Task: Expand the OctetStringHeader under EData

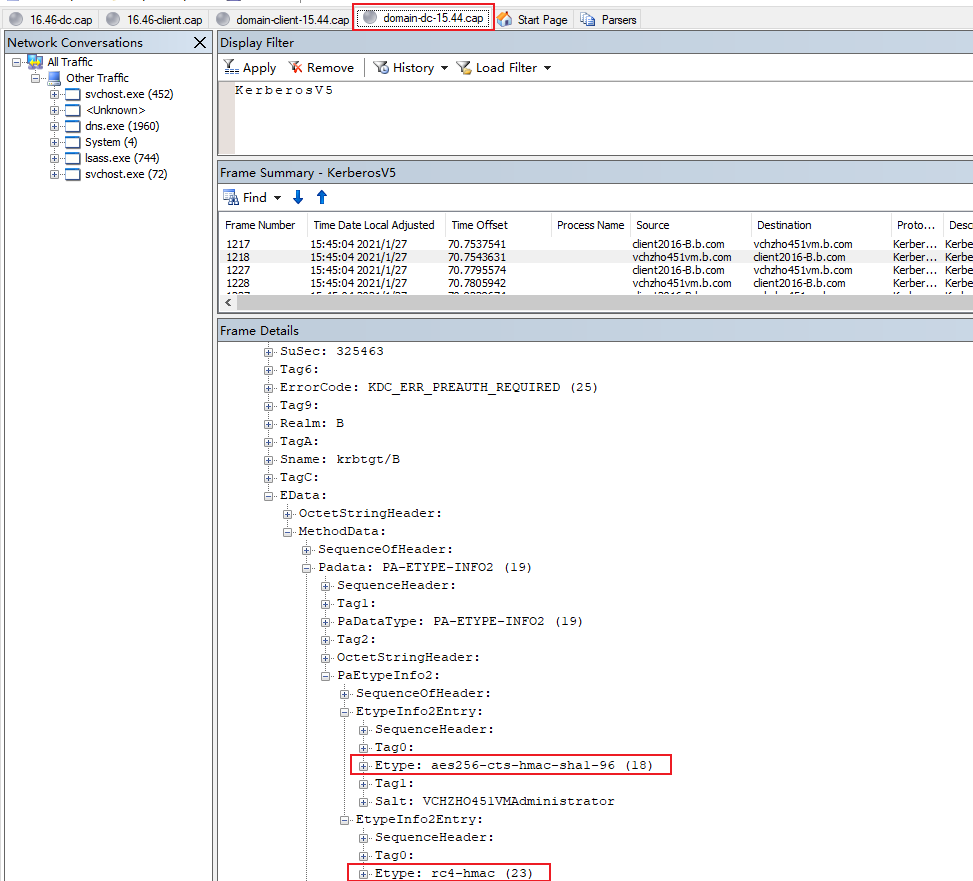Action: (287, 514)
